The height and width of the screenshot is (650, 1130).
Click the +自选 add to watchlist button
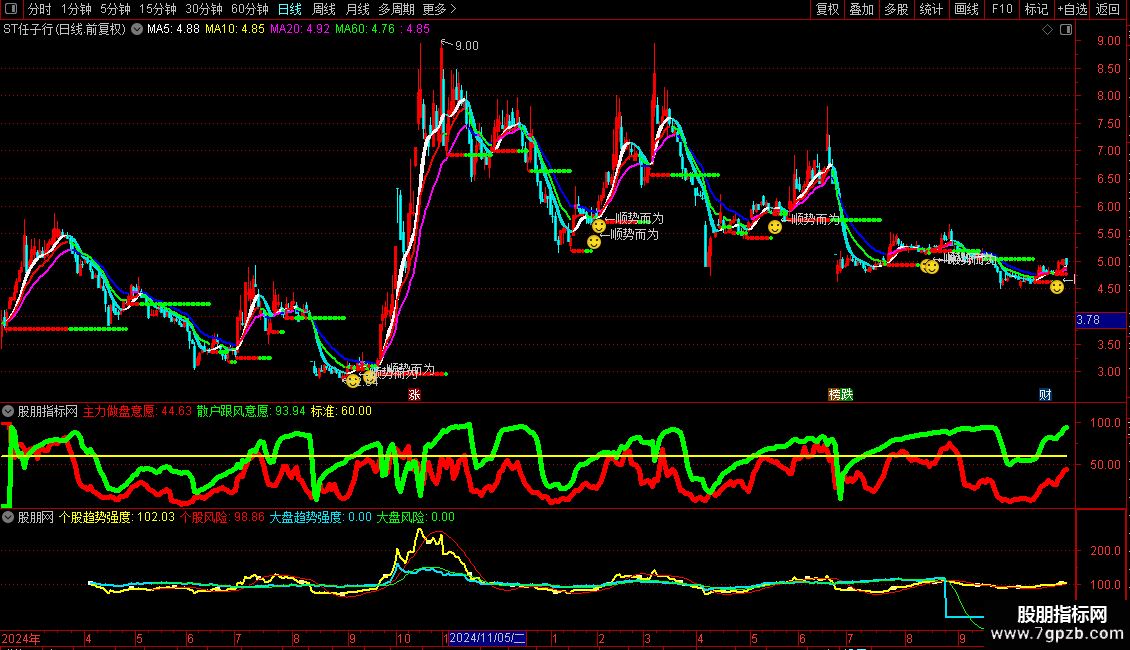(x=1072, y=10)
